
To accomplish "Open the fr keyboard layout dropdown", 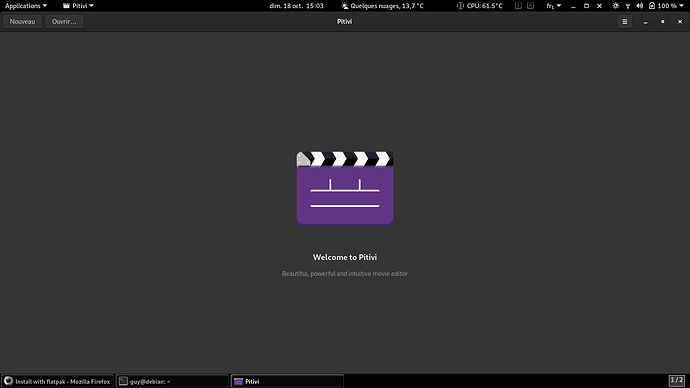I will 554,6.
